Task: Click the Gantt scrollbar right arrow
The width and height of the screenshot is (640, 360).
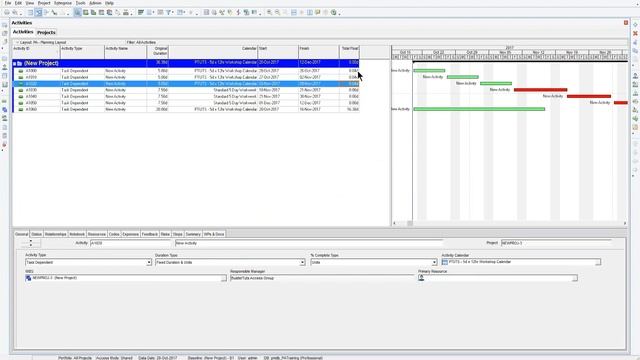Action: [624, 223]
